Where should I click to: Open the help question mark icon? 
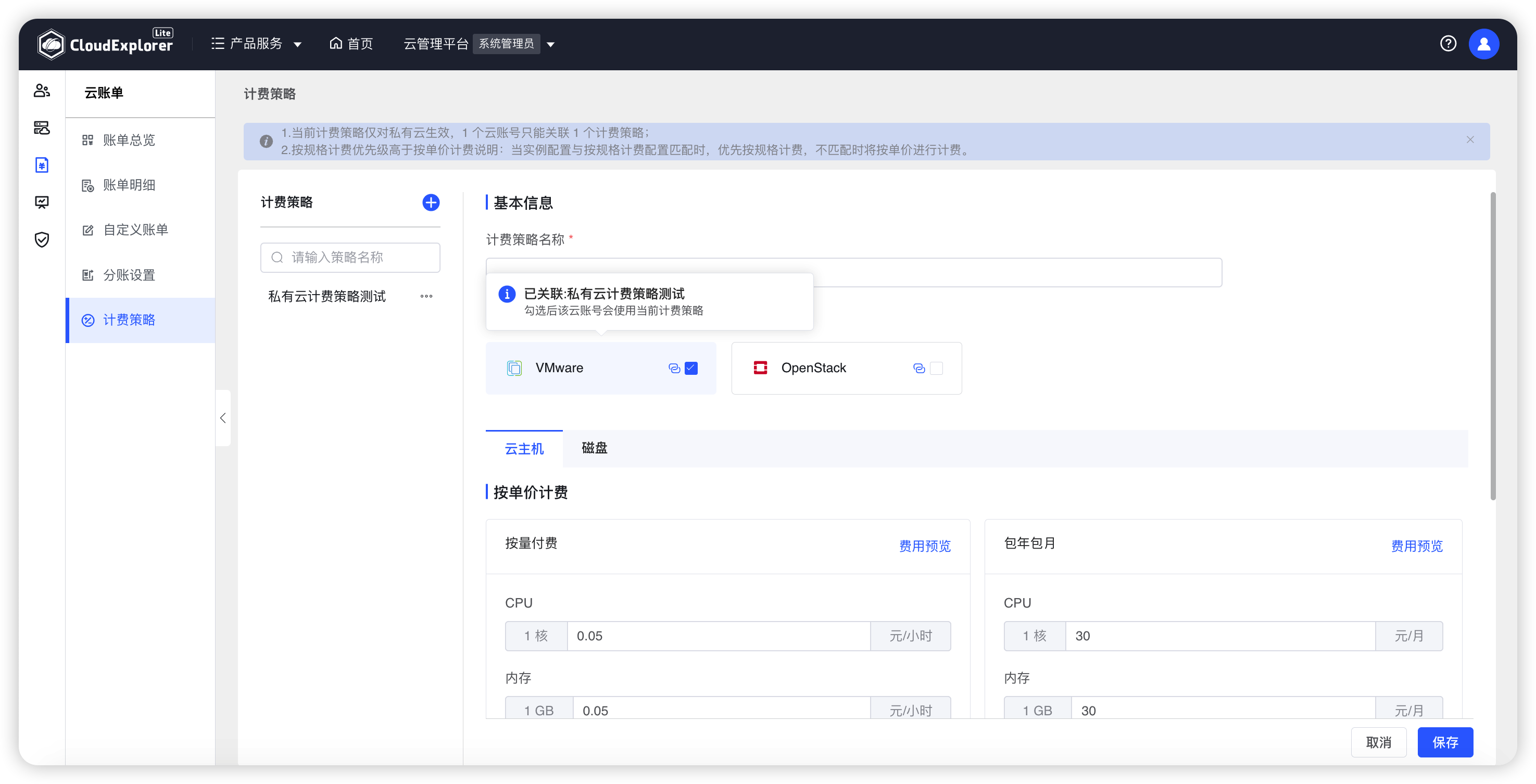point(1448,44)
